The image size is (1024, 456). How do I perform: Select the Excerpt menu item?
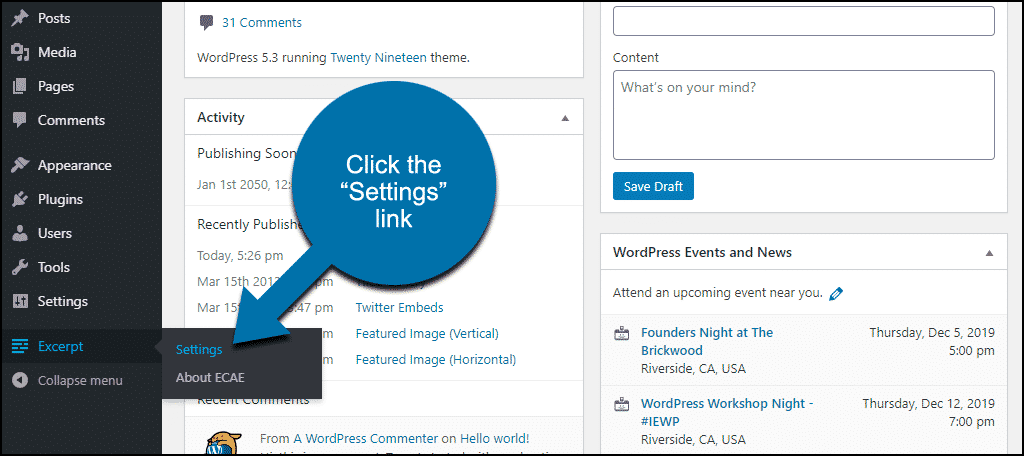[x=81, y=346]
